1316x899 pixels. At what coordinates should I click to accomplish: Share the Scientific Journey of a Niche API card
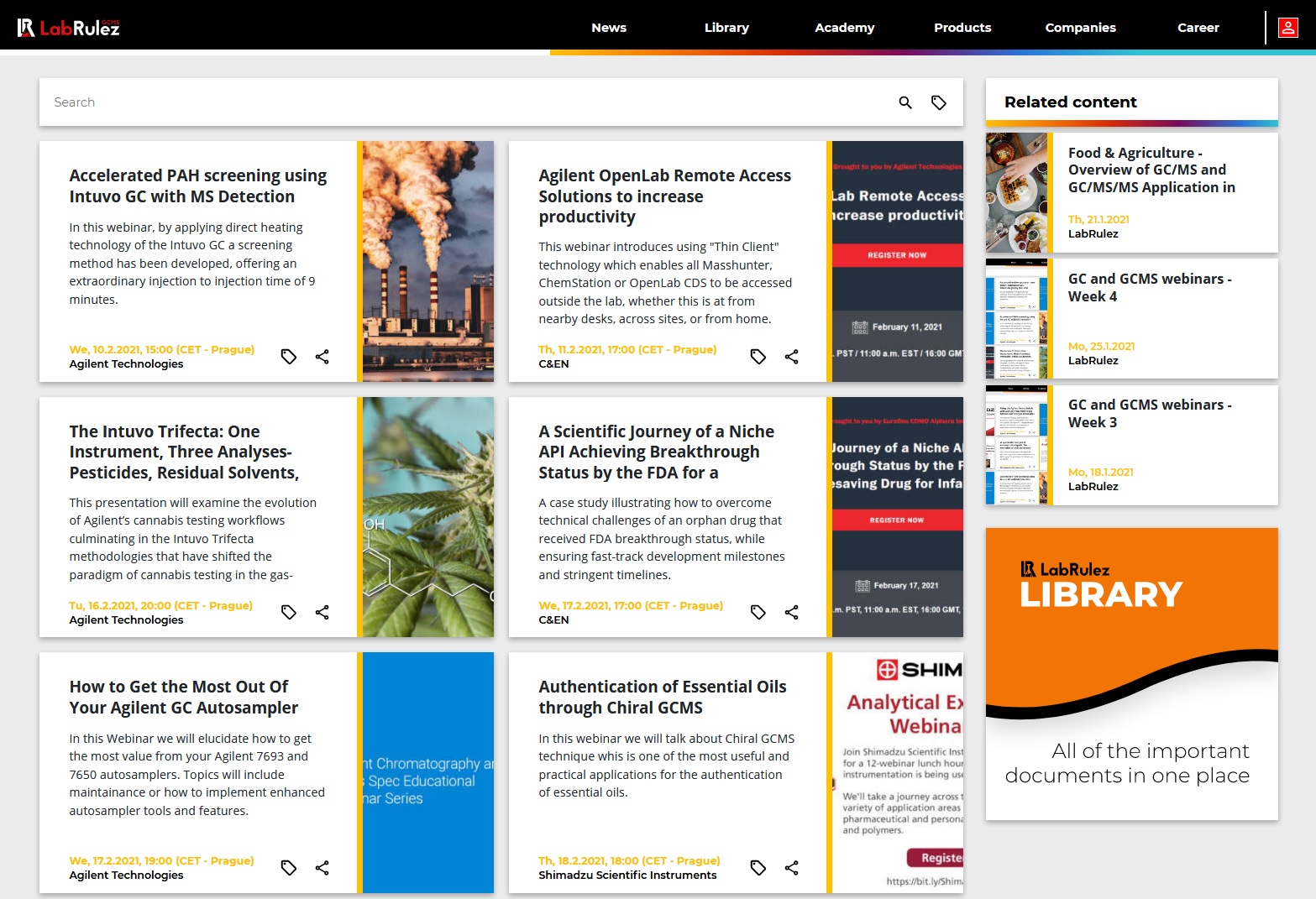click(791, 613)
